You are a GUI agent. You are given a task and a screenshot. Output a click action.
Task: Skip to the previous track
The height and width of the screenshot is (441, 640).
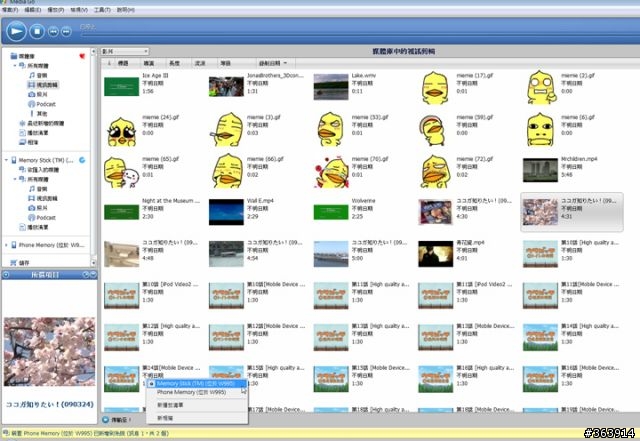click(53, 31)
